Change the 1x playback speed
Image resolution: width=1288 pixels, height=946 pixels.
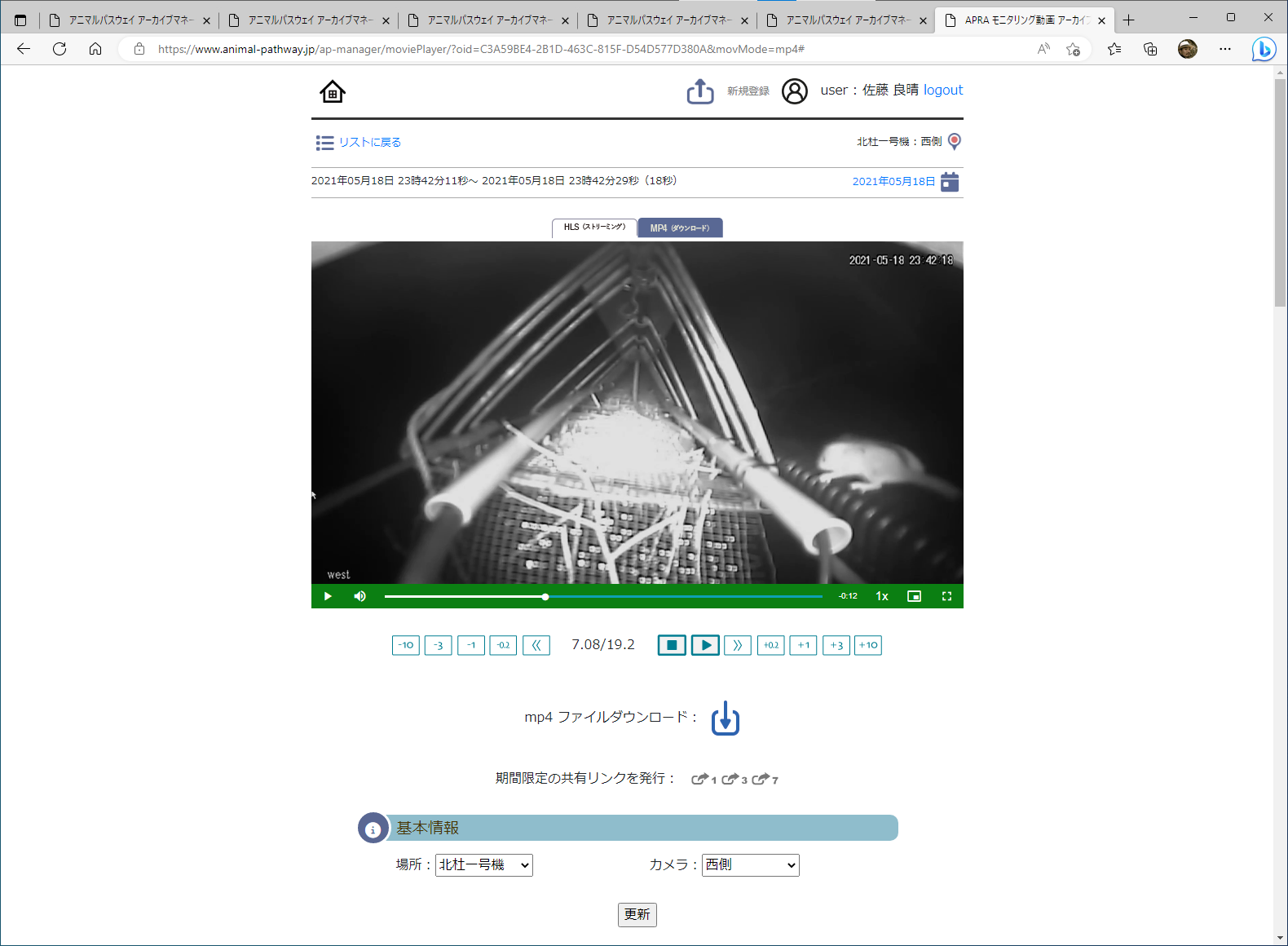pyautogui.click(x=882, y=596)
